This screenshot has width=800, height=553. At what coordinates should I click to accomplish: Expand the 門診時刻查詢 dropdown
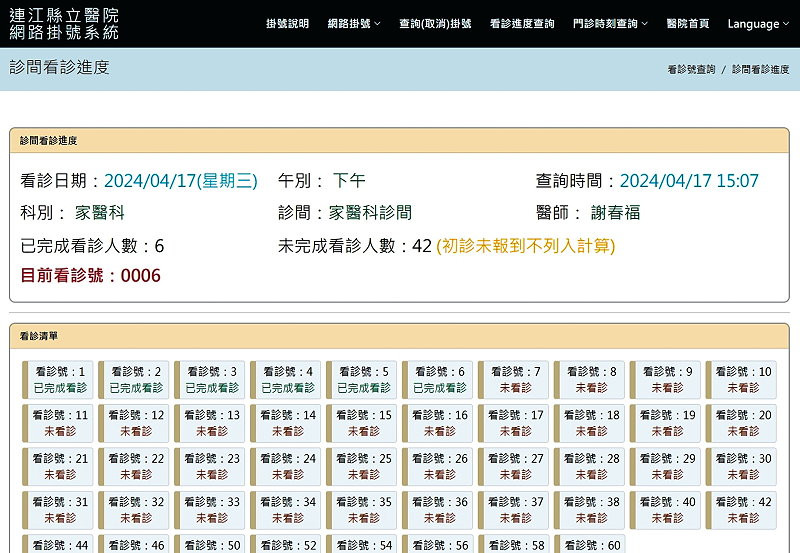pyautogui.click(x=610, y=23)
